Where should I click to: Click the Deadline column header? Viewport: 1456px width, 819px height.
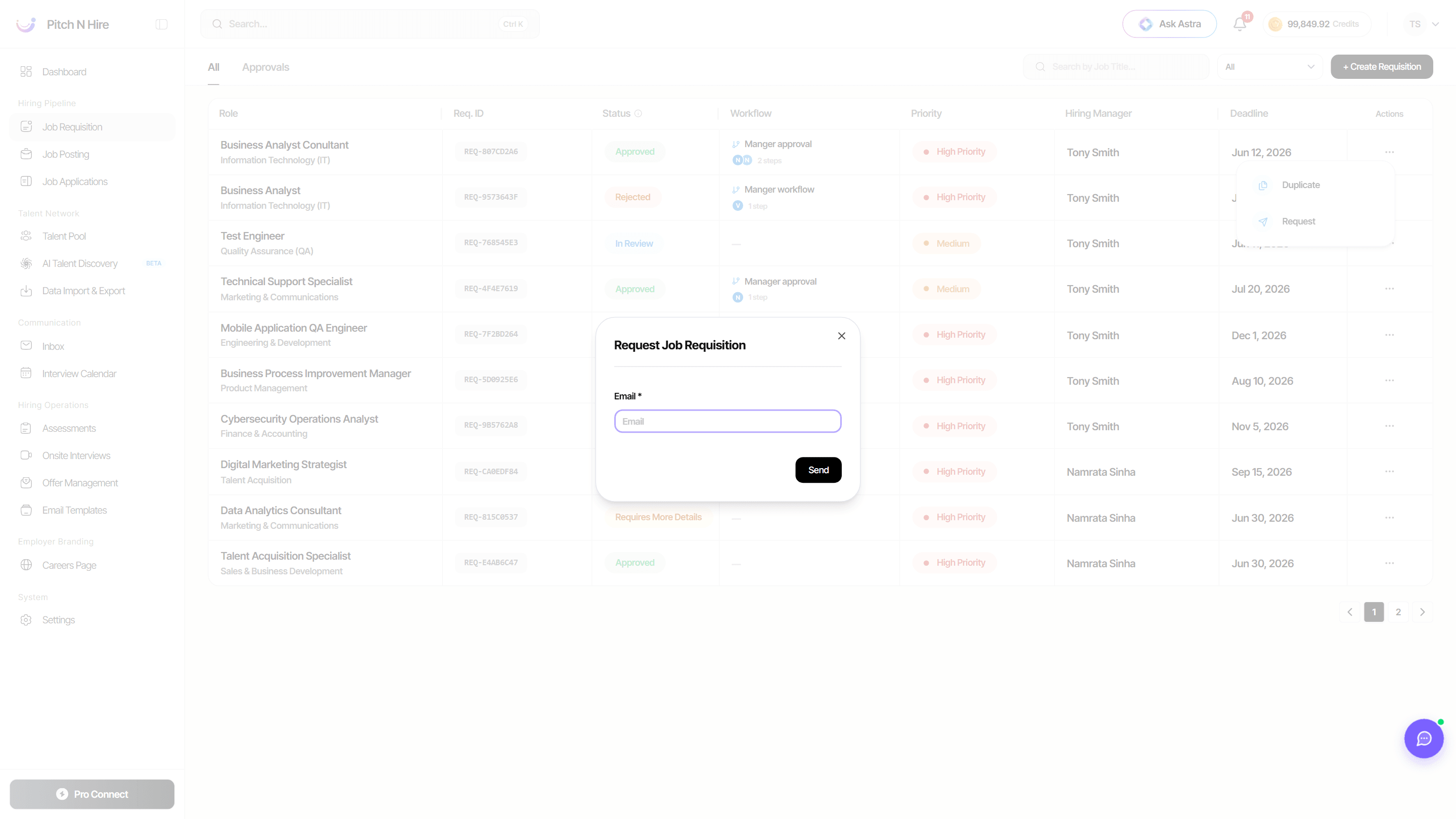pyautogui.click(x=1249, y=113)
